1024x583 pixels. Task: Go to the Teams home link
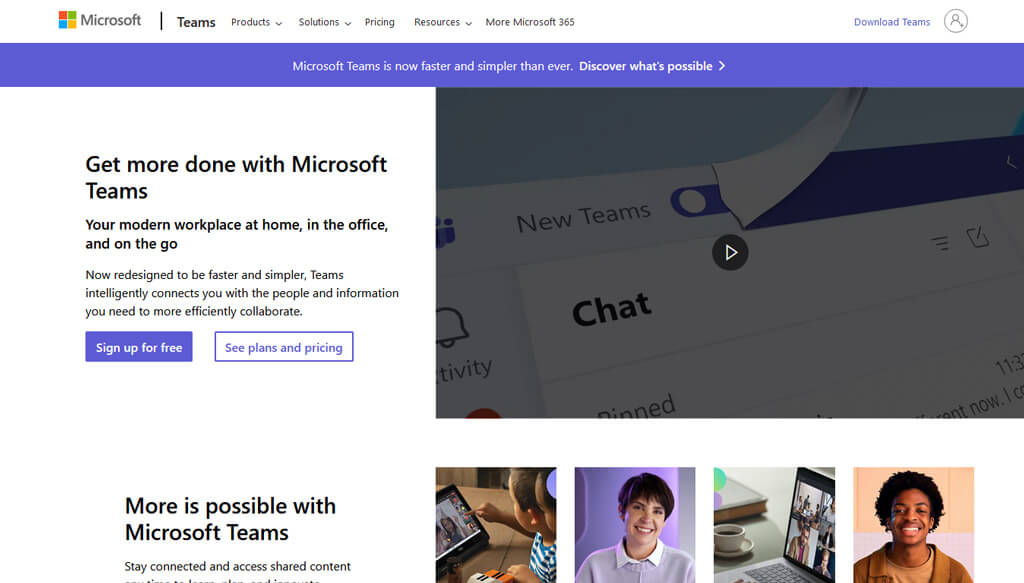[196, 22]
